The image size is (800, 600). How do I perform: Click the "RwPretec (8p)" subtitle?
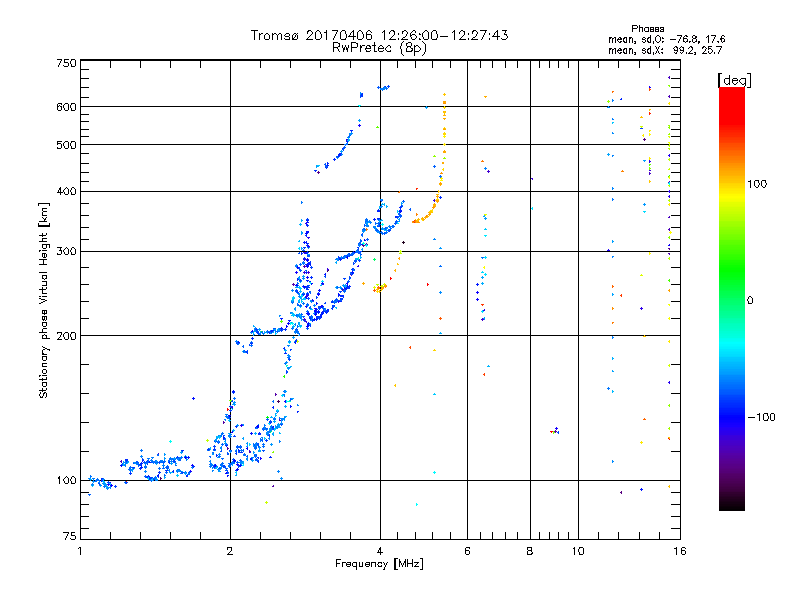tap(379, 47)
